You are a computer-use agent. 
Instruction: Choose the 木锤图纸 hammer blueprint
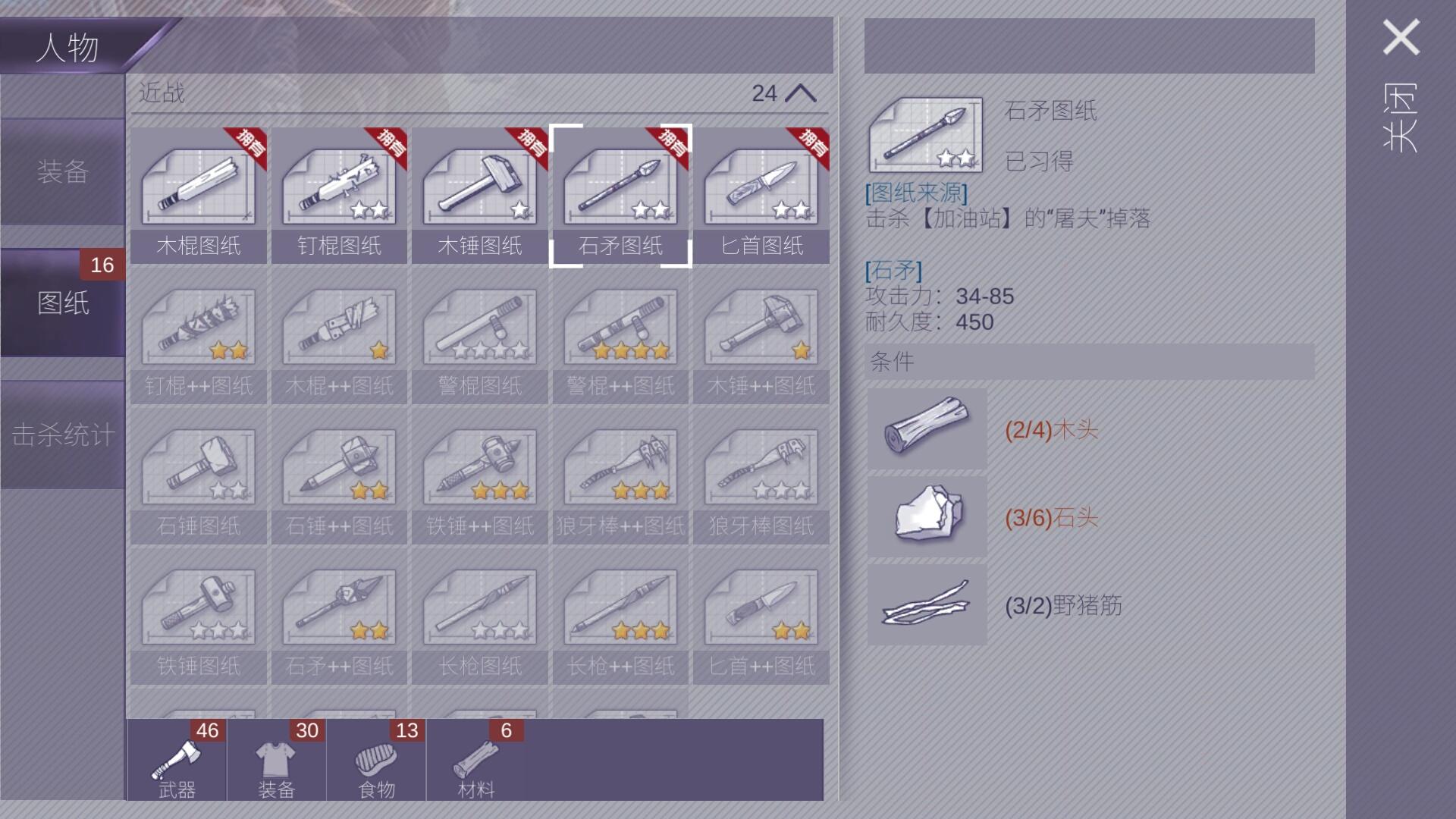(480, 195)
